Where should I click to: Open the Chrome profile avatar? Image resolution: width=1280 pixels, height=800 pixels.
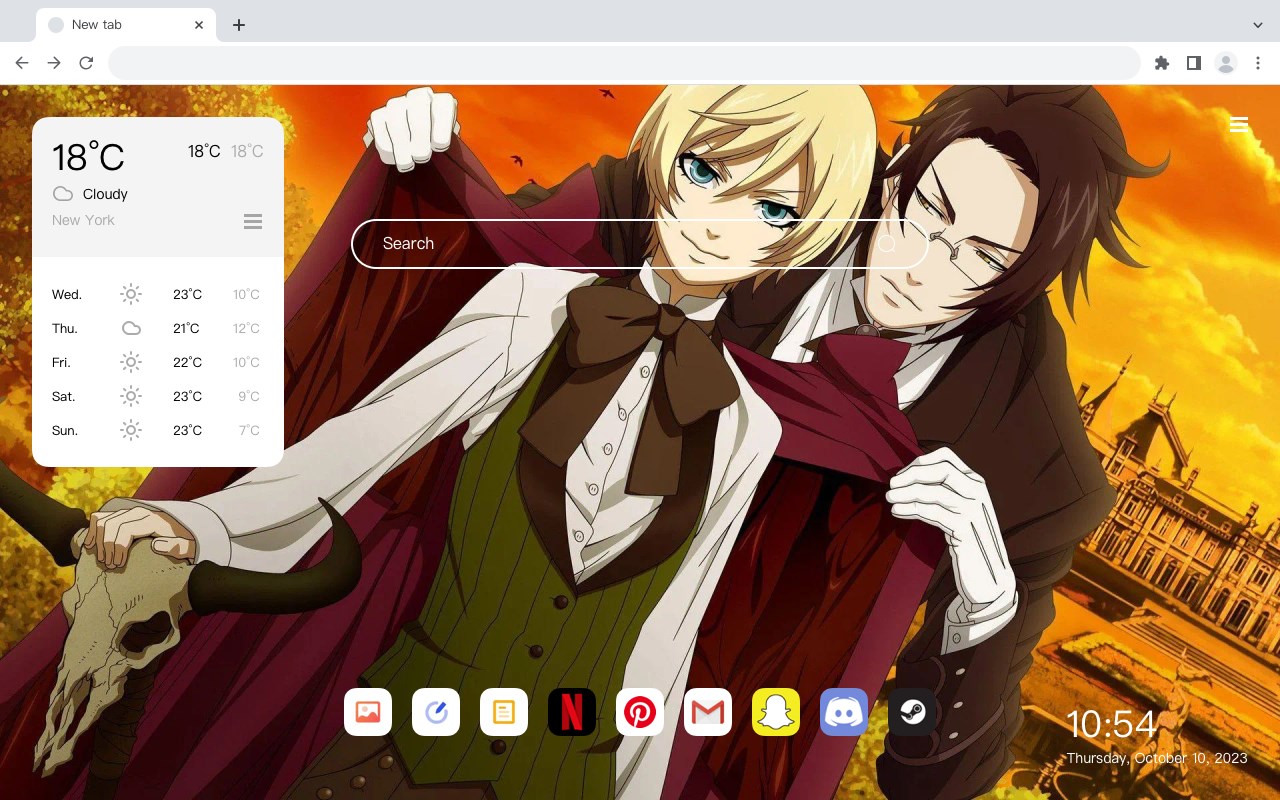tap(1226, 63)
